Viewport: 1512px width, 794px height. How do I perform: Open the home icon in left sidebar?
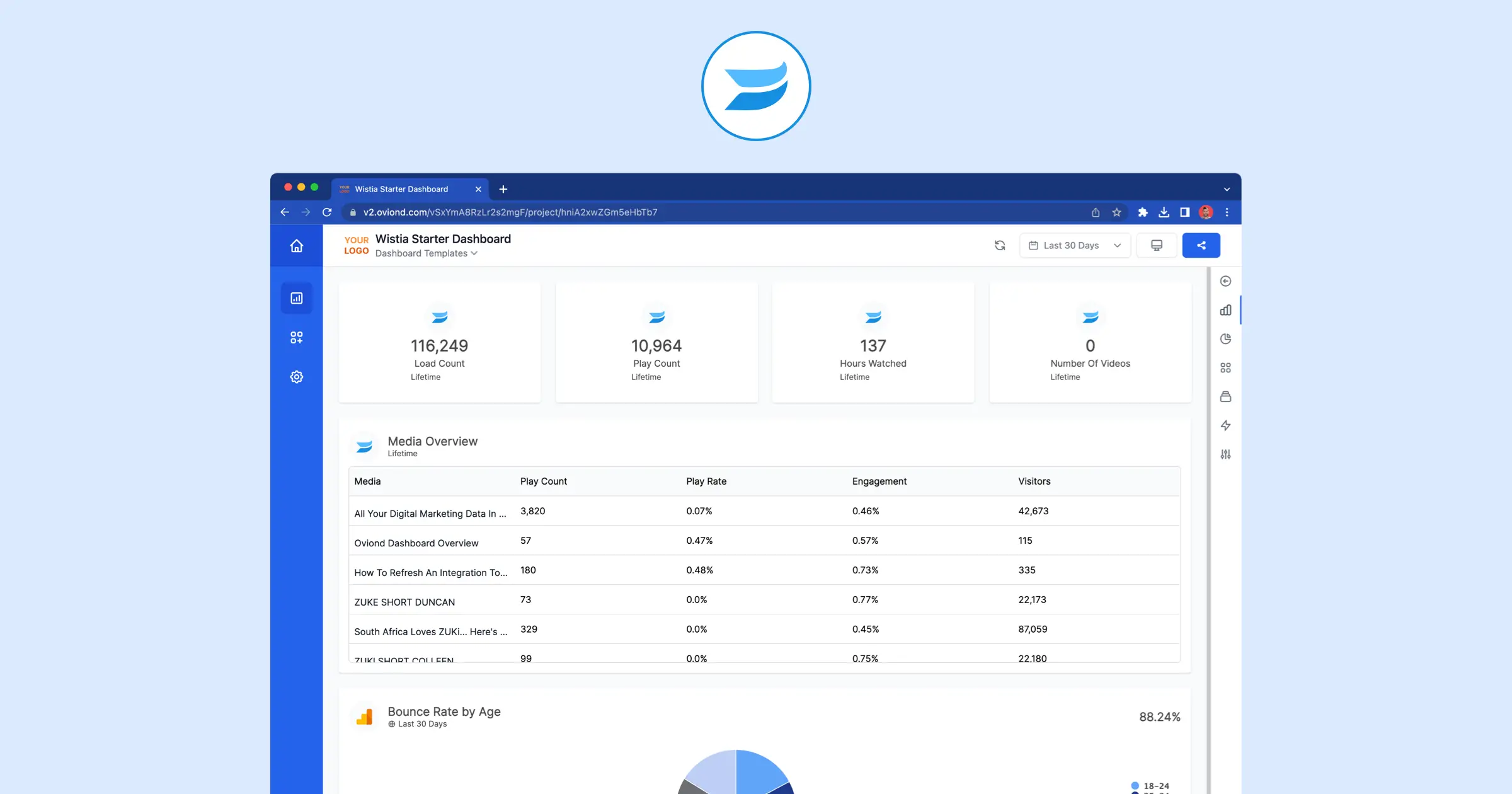[296, 246]
